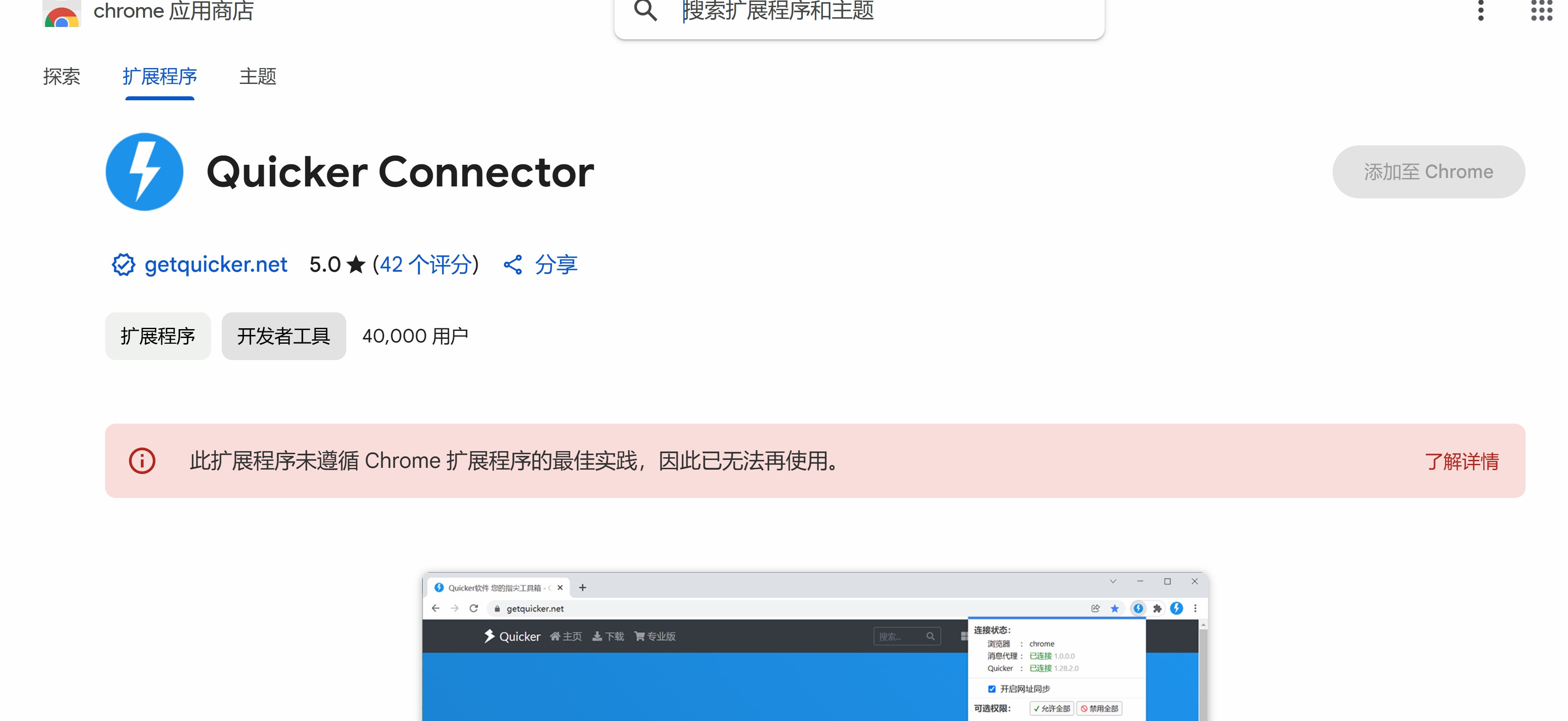Image resolution: width=1568 pixels, height=721 pixels.
Task: Open the three-dot more options menu
Action: (1481, 10)
